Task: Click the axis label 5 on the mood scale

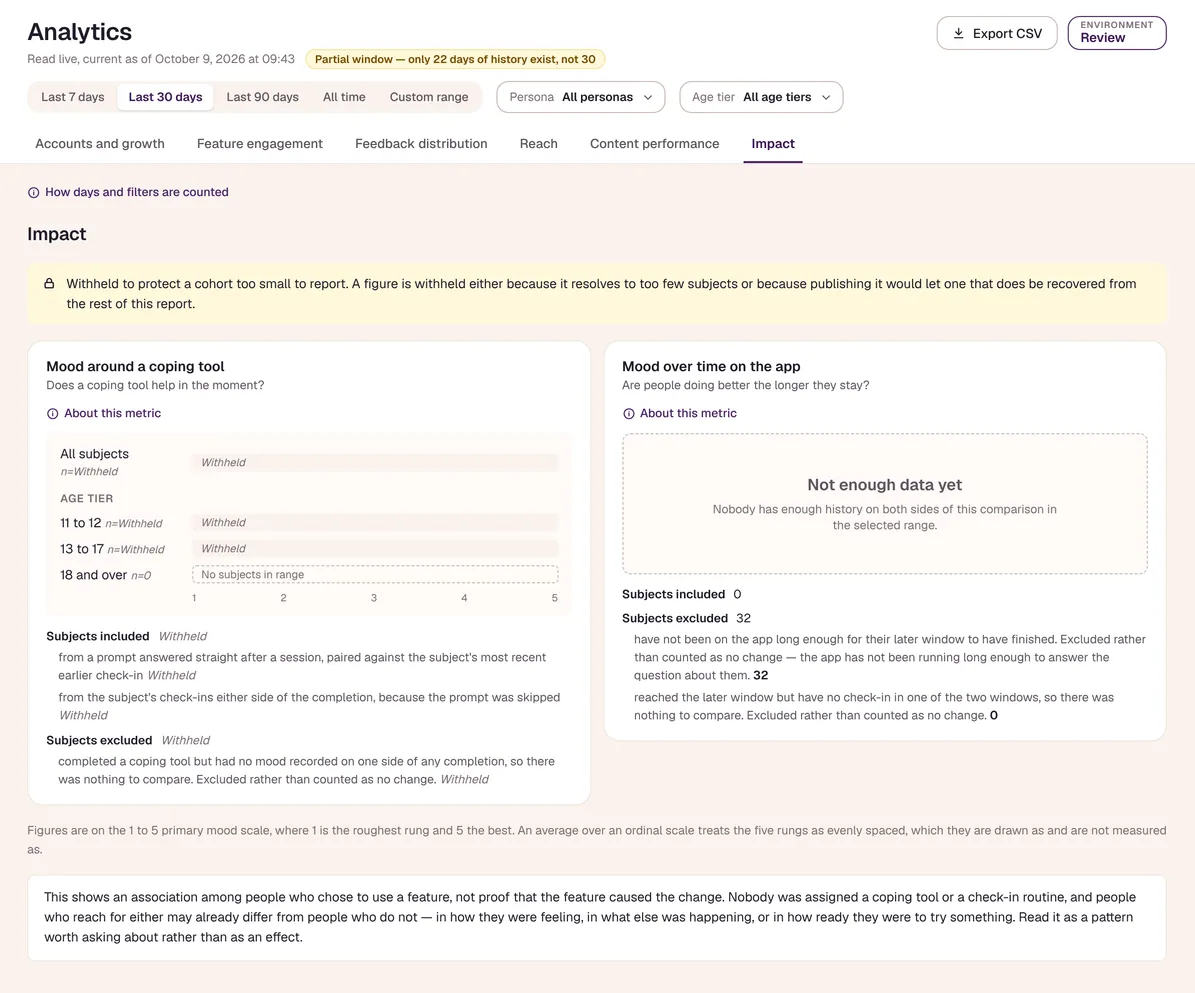Action: [555, 598]
